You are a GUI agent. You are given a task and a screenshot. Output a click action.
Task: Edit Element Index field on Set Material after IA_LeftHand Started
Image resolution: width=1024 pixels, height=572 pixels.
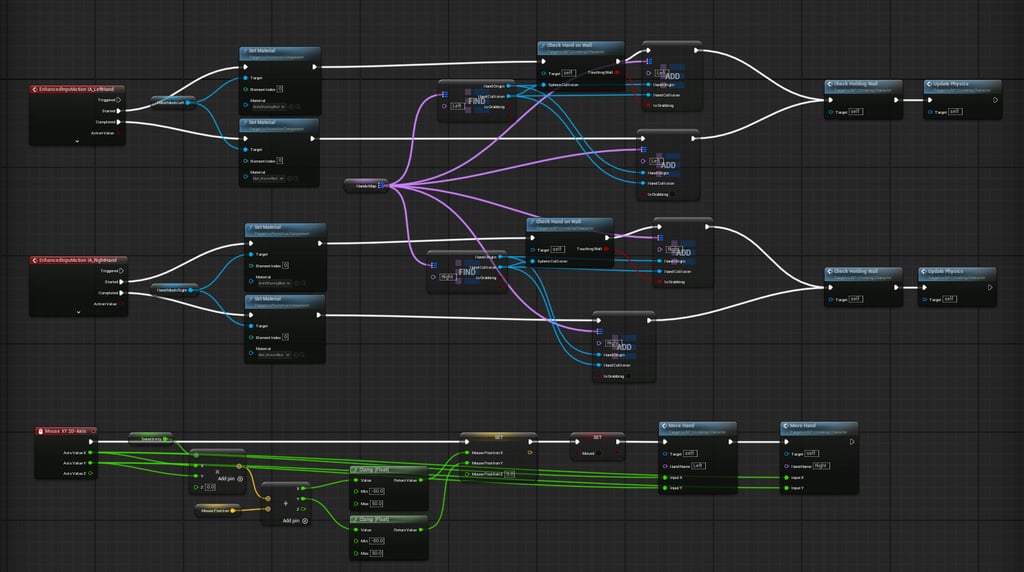coord(280,89)
